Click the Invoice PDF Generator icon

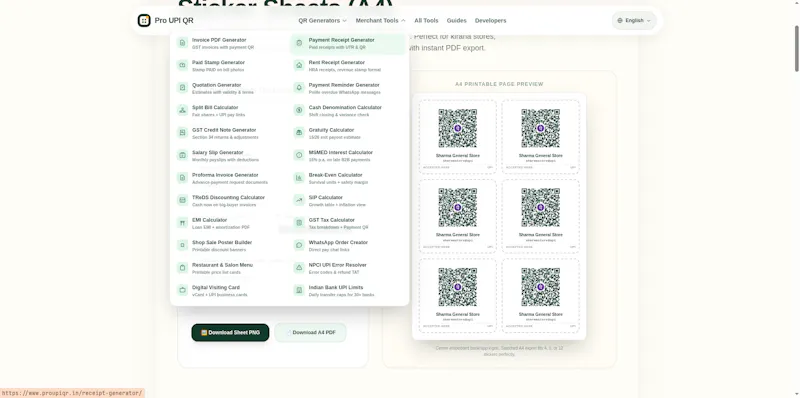[x=183, y=43]
